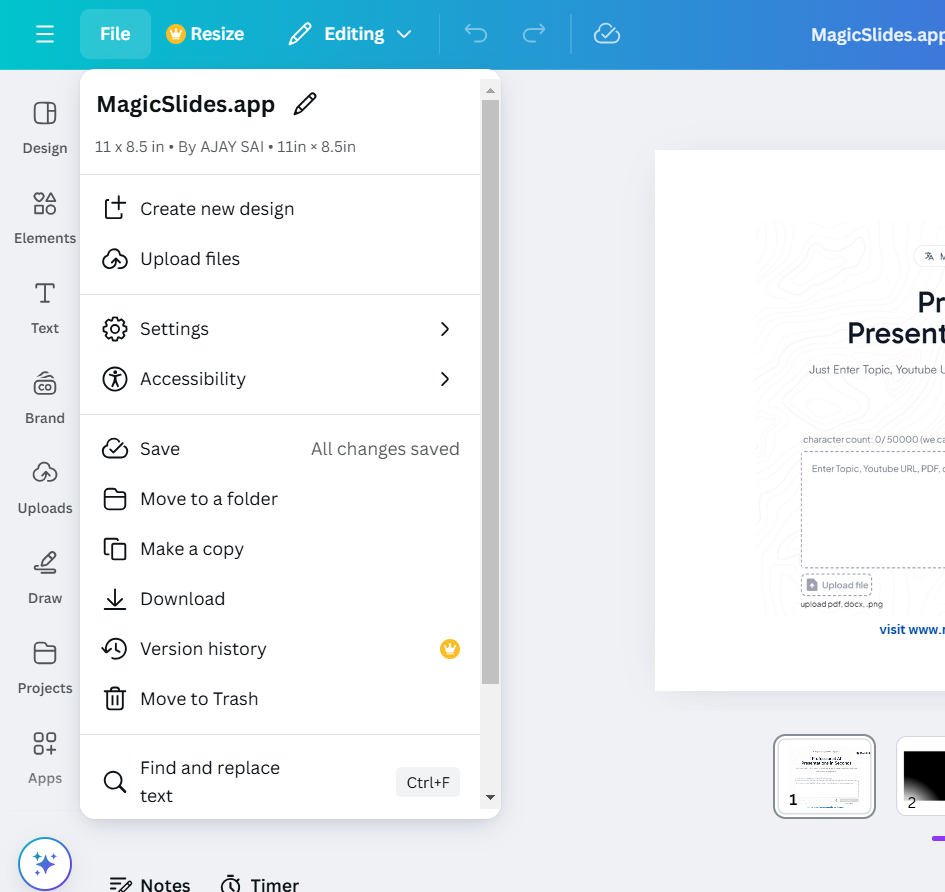This screenshot has width=945, height=892.
Task: Open the Apps sidebar panel
Action: [45, 758]
